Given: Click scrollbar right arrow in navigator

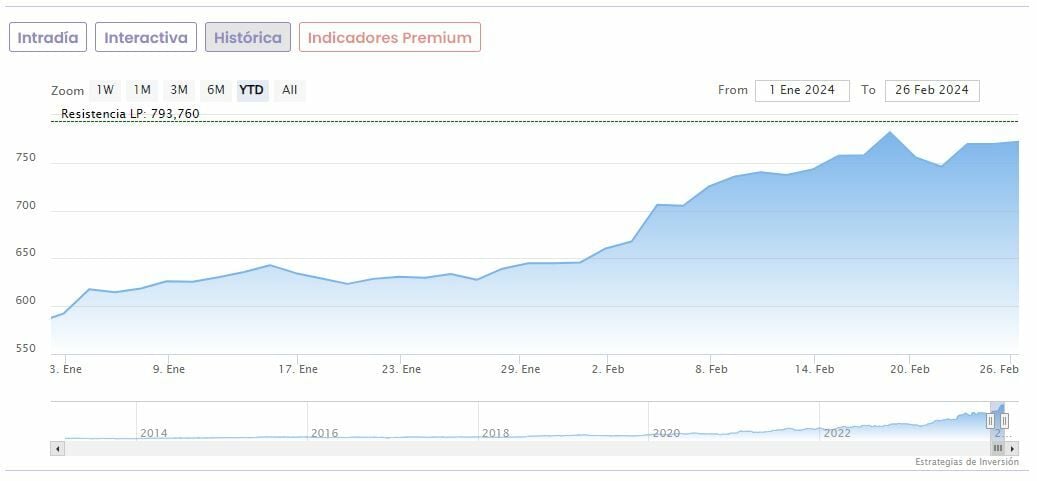Looking at the screenshot, I should coord(1013,449).
